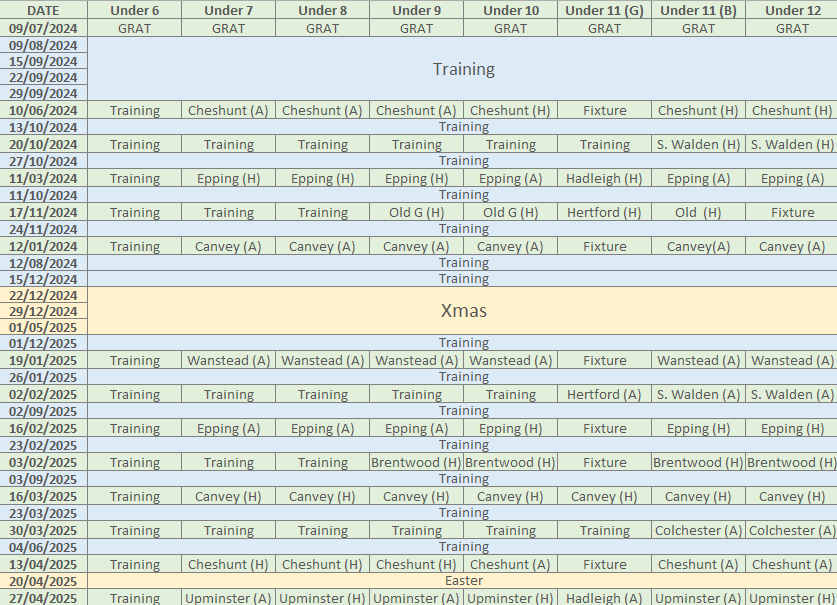Select the Under 7 column header
The width and height of the screenshot is (837, 605).
point(227,11)
